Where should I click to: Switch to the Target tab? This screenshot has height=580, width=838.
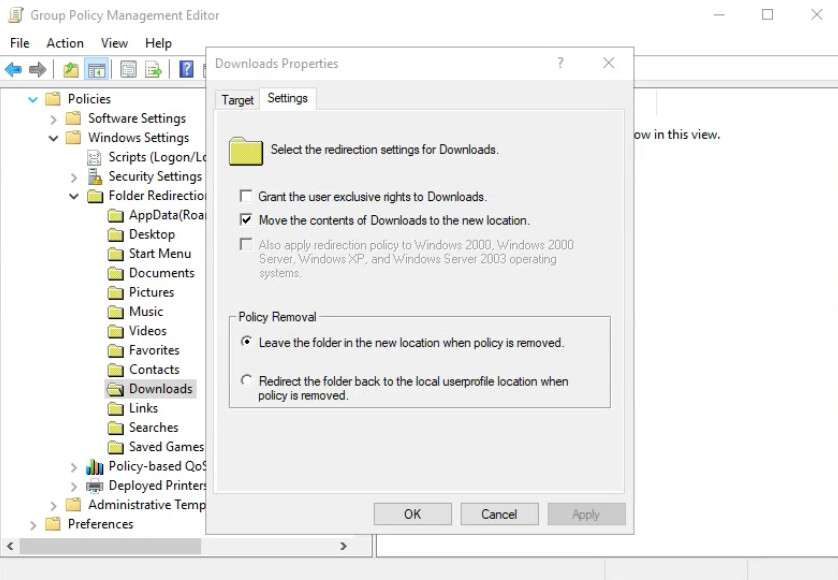pos(236,99)
